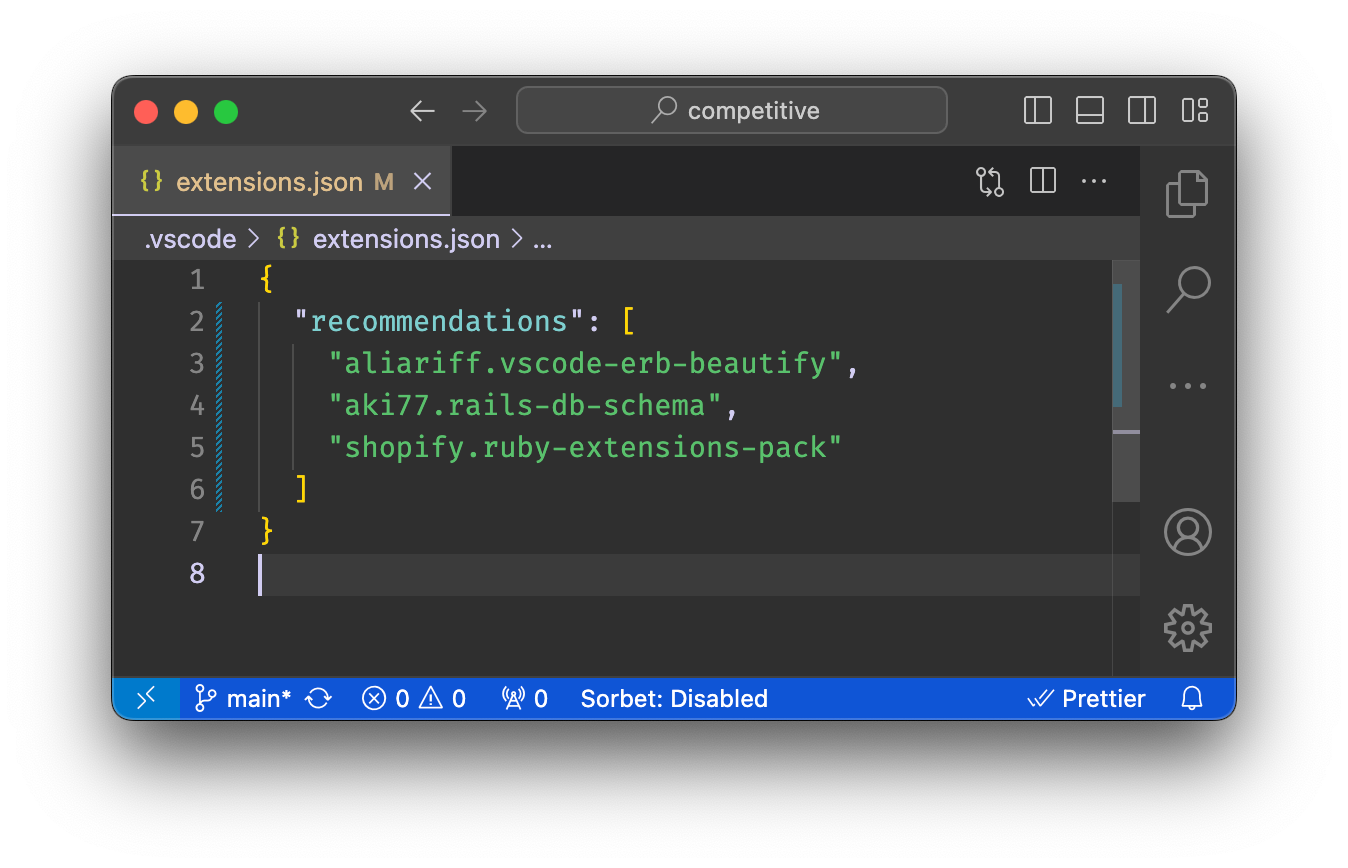Open notifications with the bell icon
Screen dimensions: 1348x868
click(1192, 698)
